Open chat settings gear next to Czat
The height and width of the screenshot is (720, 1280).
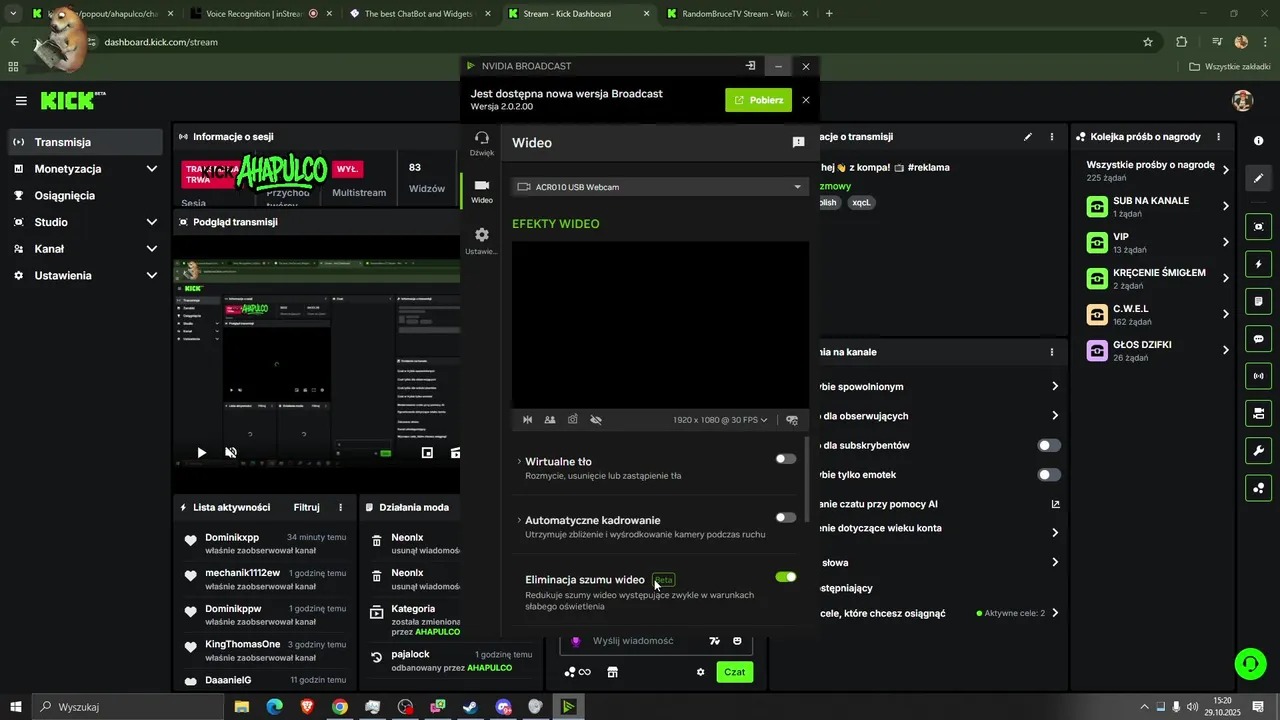click(701, 672)
